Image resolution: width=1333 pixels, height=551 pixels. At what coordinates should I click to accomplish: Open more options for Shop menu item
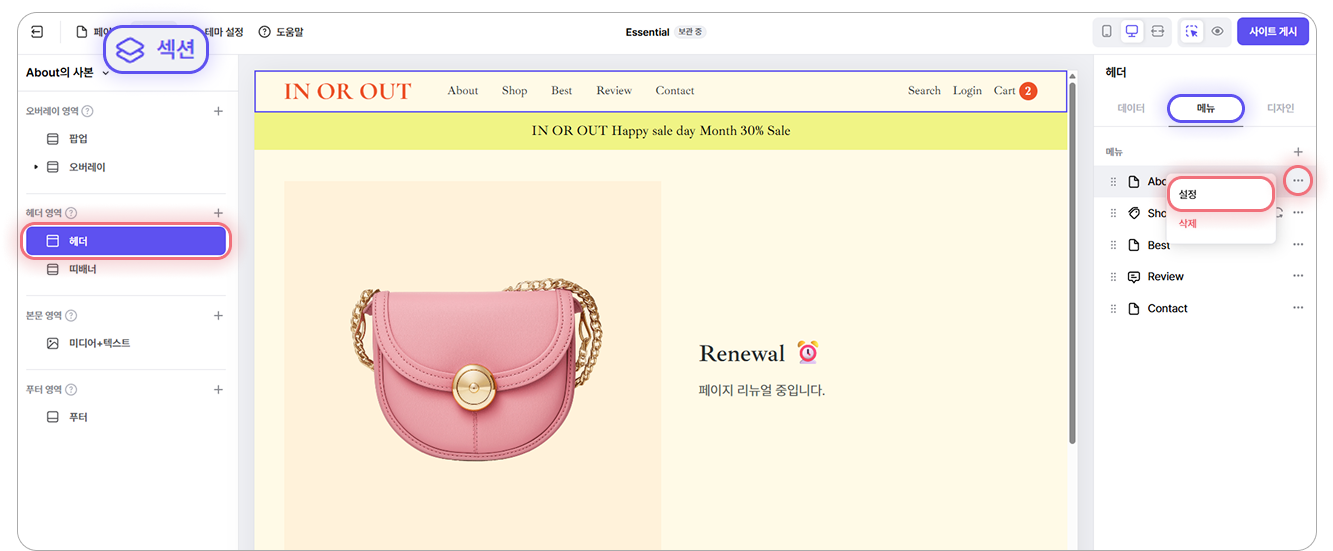pos(1298,213)
